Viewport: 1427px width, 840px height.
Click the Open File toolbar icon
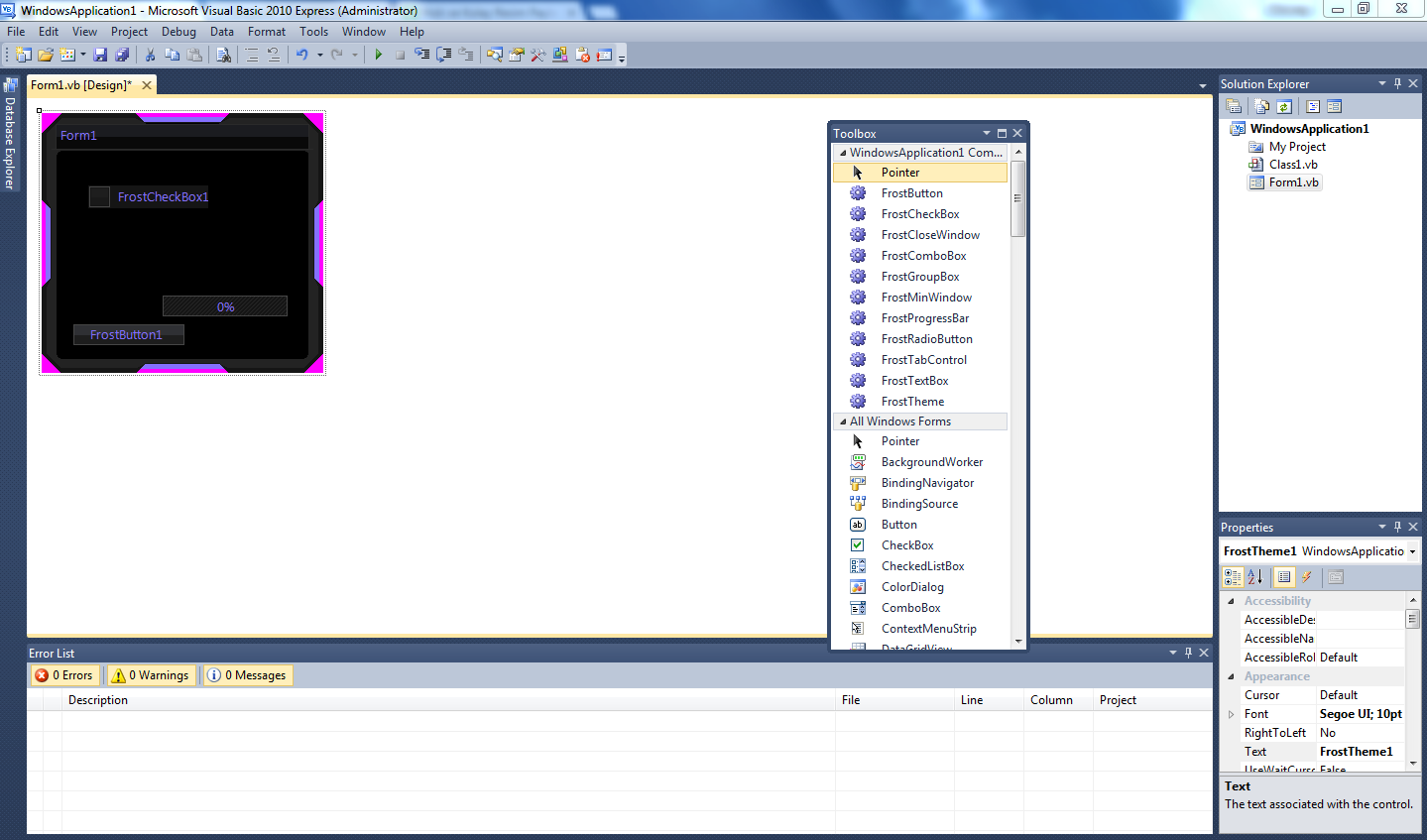(x=46, y=56)
